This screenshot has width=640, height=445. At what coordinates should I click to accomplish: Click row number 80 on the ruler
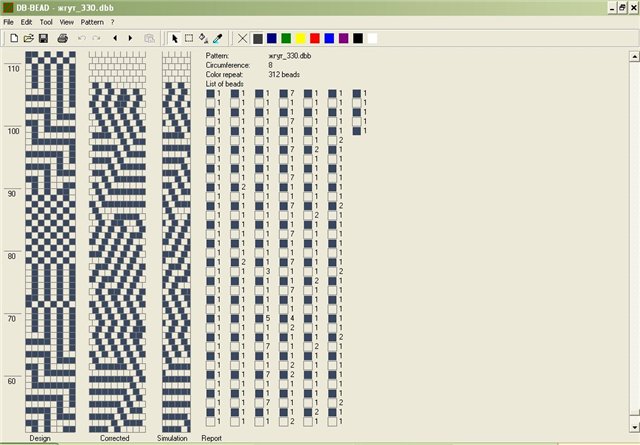(x=11, y=256)
